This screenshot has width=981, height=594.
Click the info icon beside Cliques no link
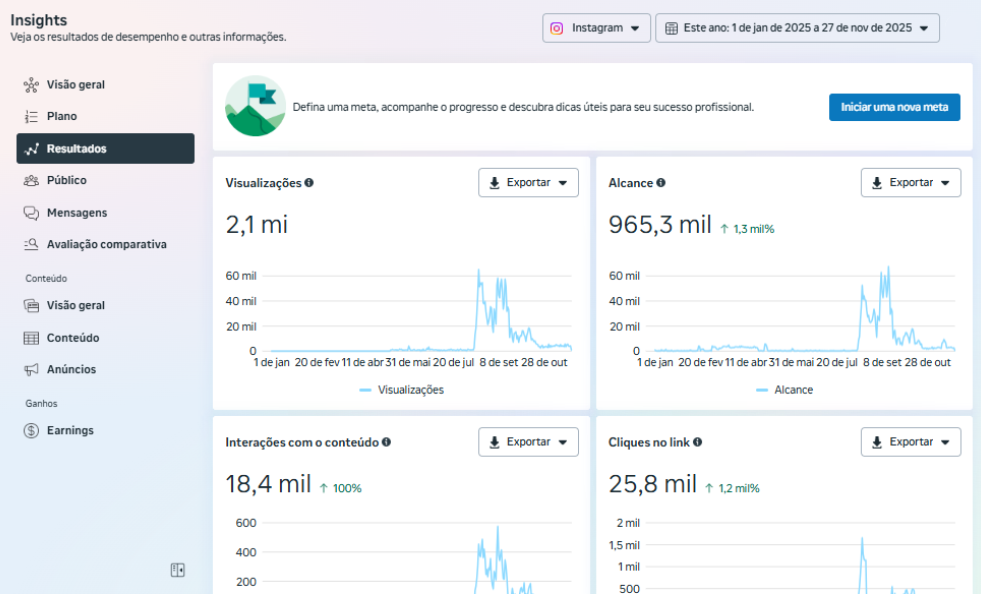(698, 442)
